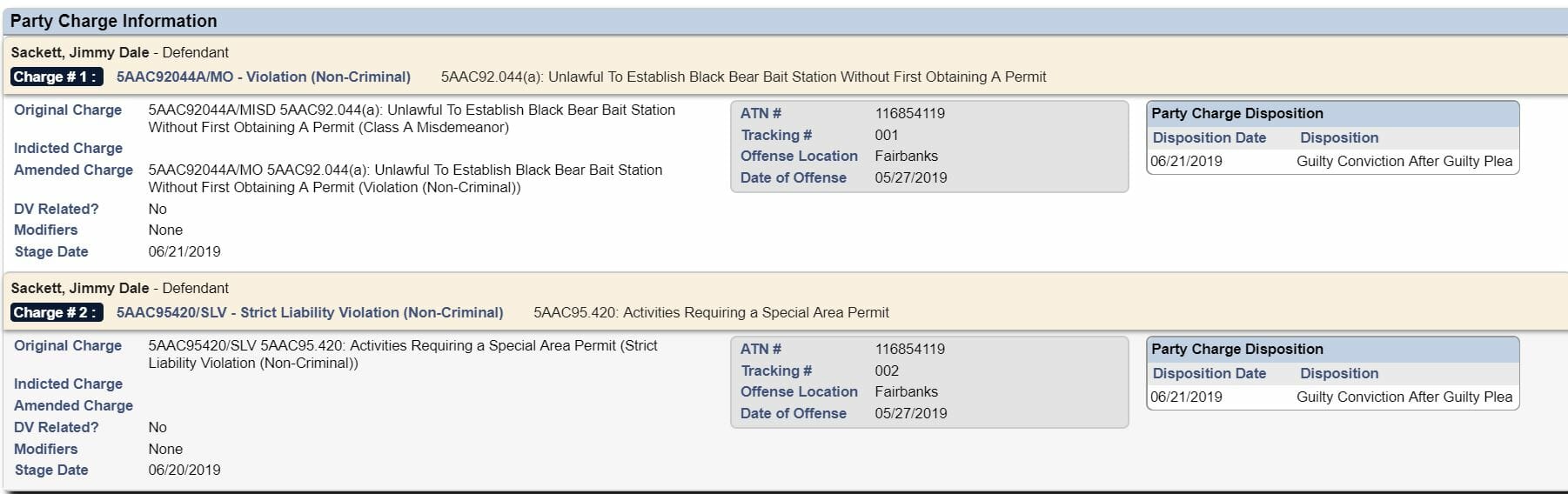Click Tracking # value 002
The height and width of the screenshot is (494, 1568).
pyautogui.click(x=887, y=370)
